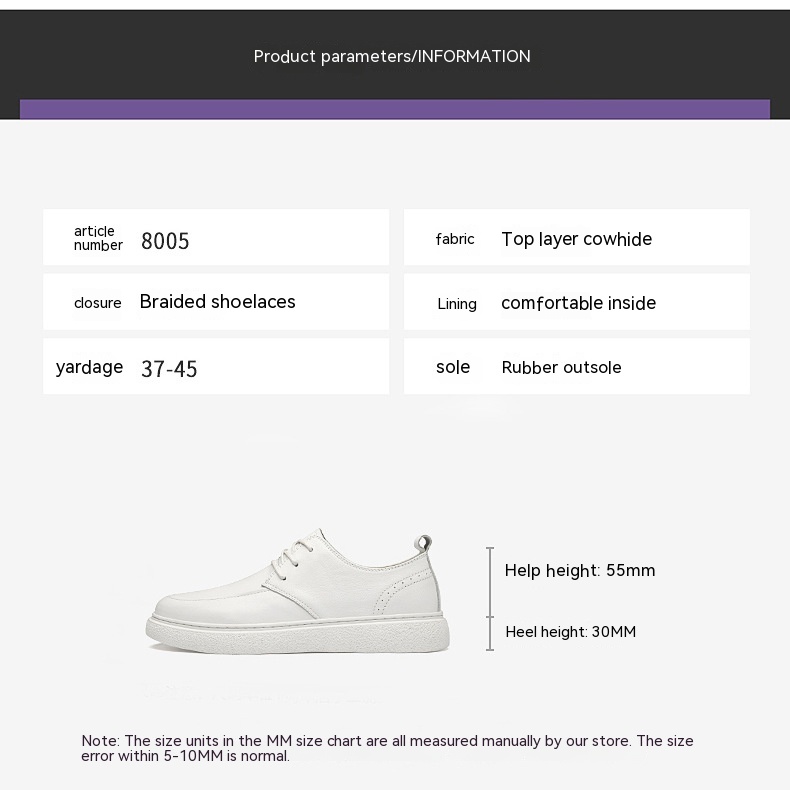Click the Help height: 55mm label
The width and height of the screenshot is (790, 790).
click(x=580, y=571)
